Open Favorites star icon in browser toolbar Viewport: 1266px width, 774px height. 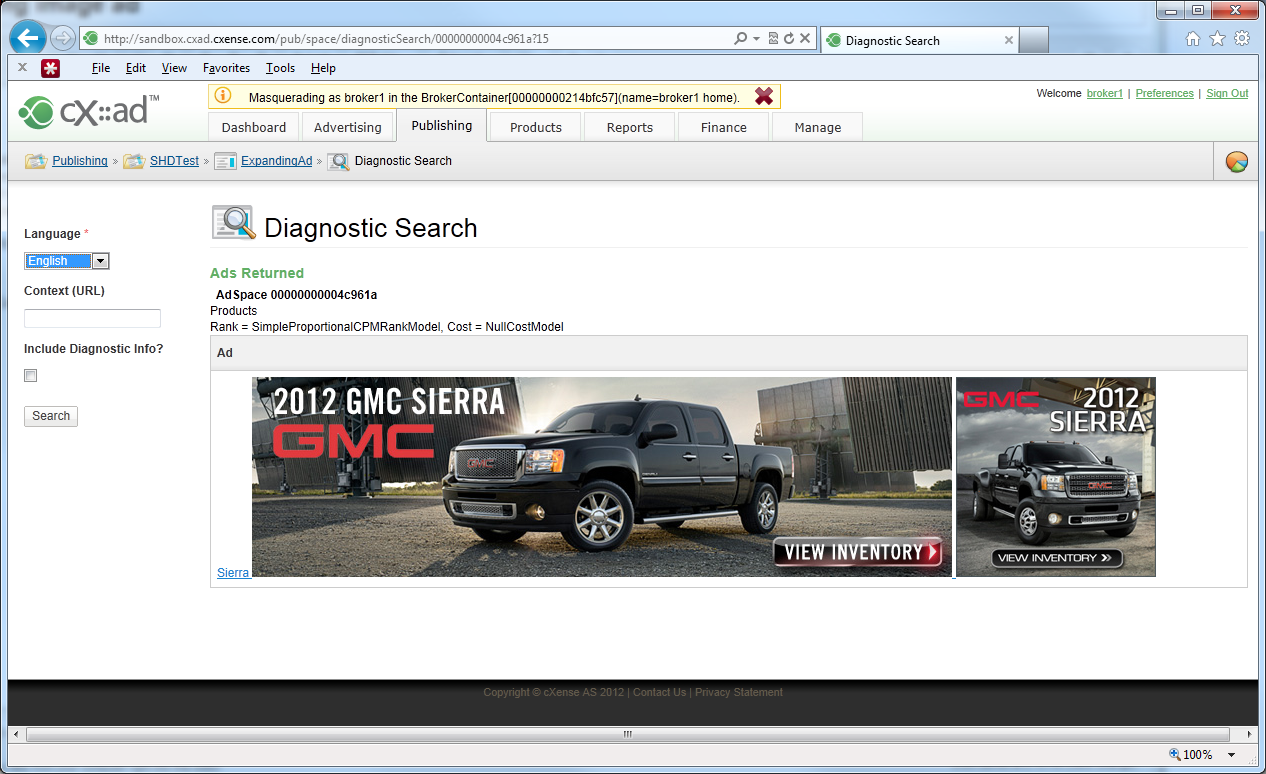click(1217, 39)
